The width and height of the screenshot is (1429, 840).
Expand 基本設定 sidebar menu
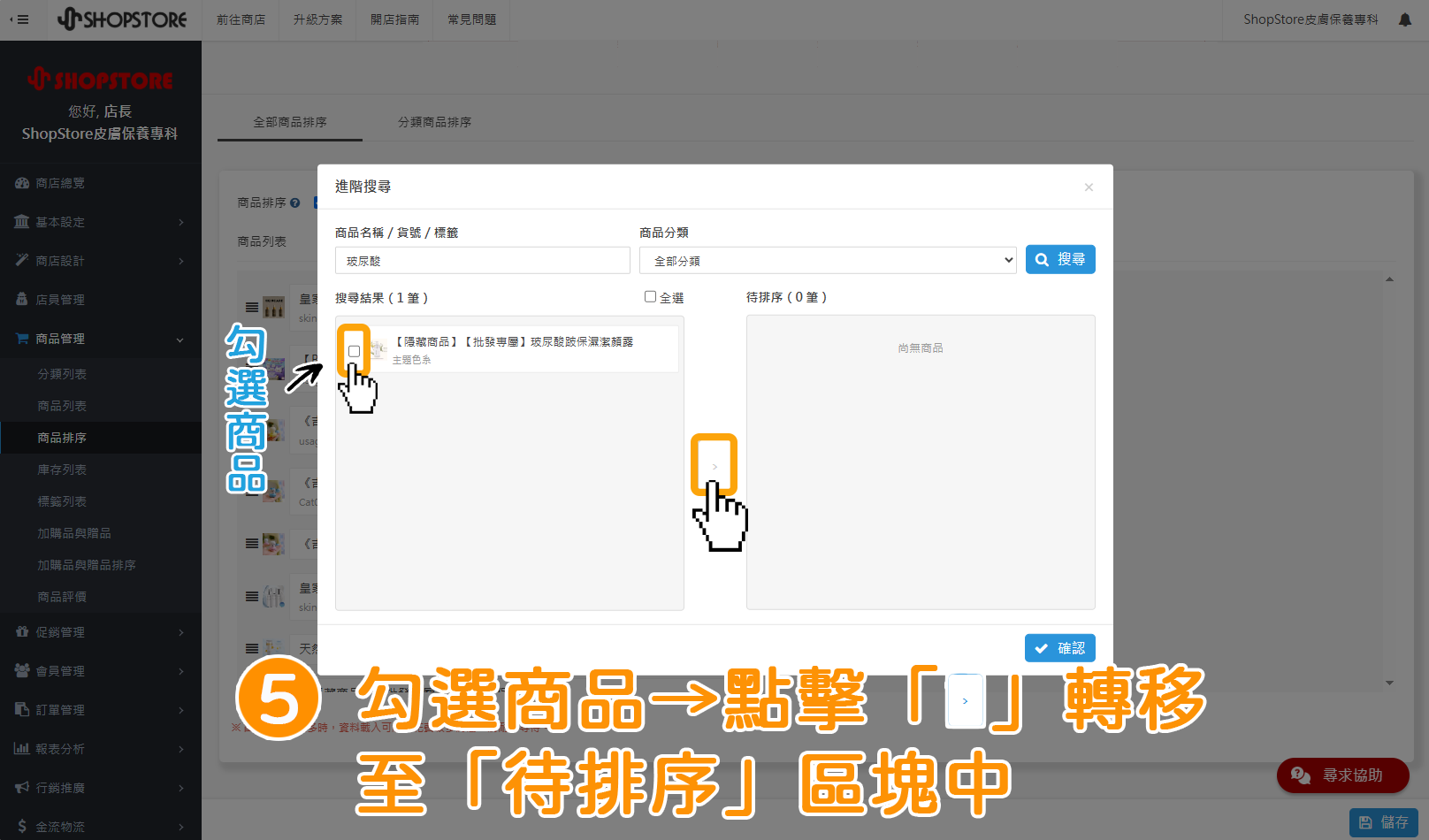point(180,222)
